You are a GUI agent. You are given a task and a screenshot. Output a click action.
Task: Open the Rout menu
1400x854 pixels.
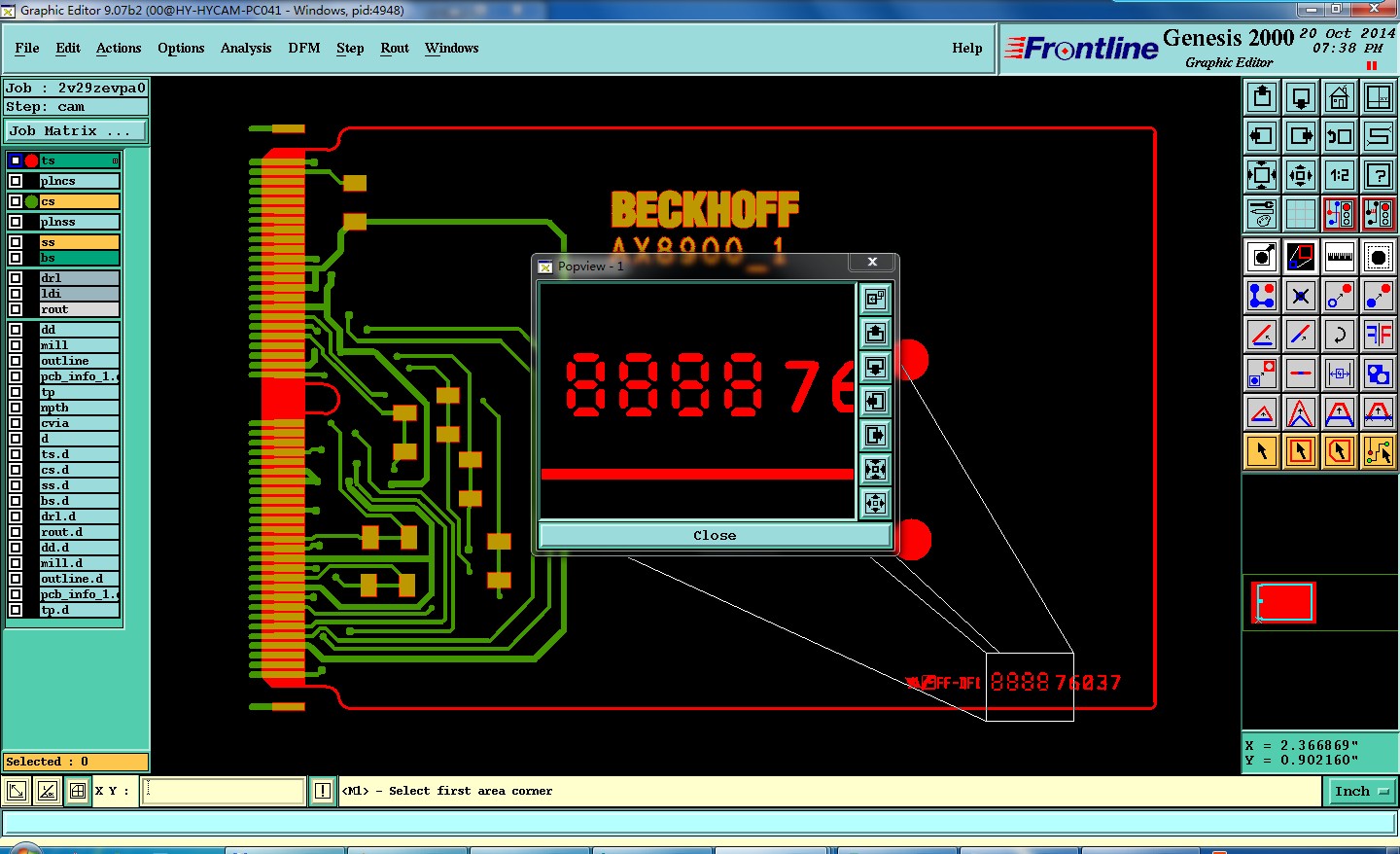pyautogui.click(x=395, y=48)
